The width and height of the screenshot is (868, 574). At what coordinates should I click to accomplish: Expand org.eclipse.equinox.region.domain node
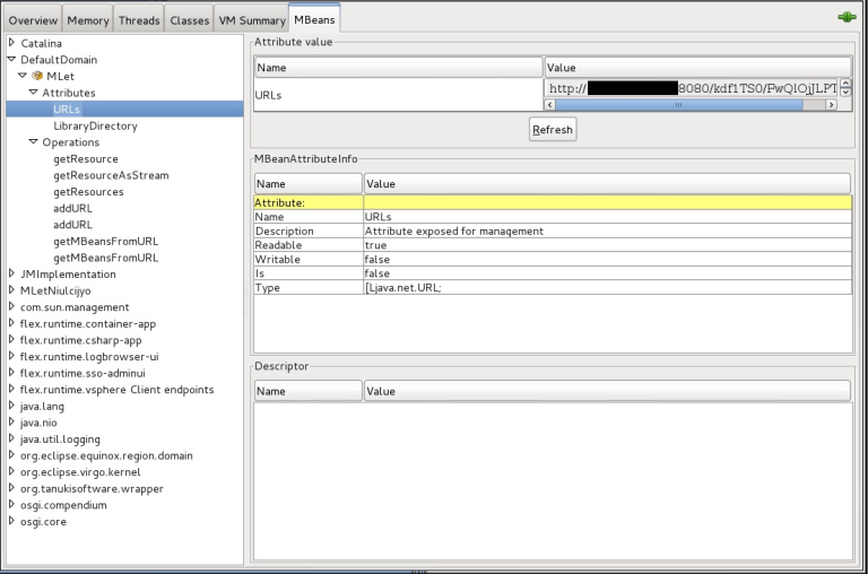tap(12, 455)
